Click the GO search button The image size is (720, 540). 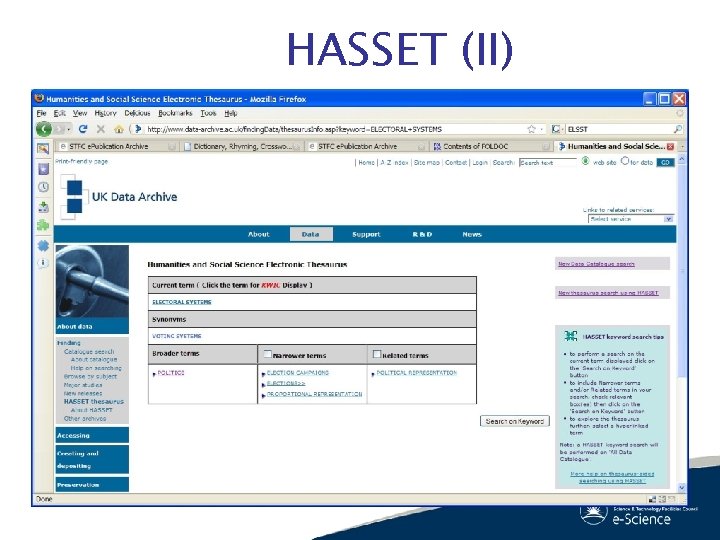tap(665, 162)
